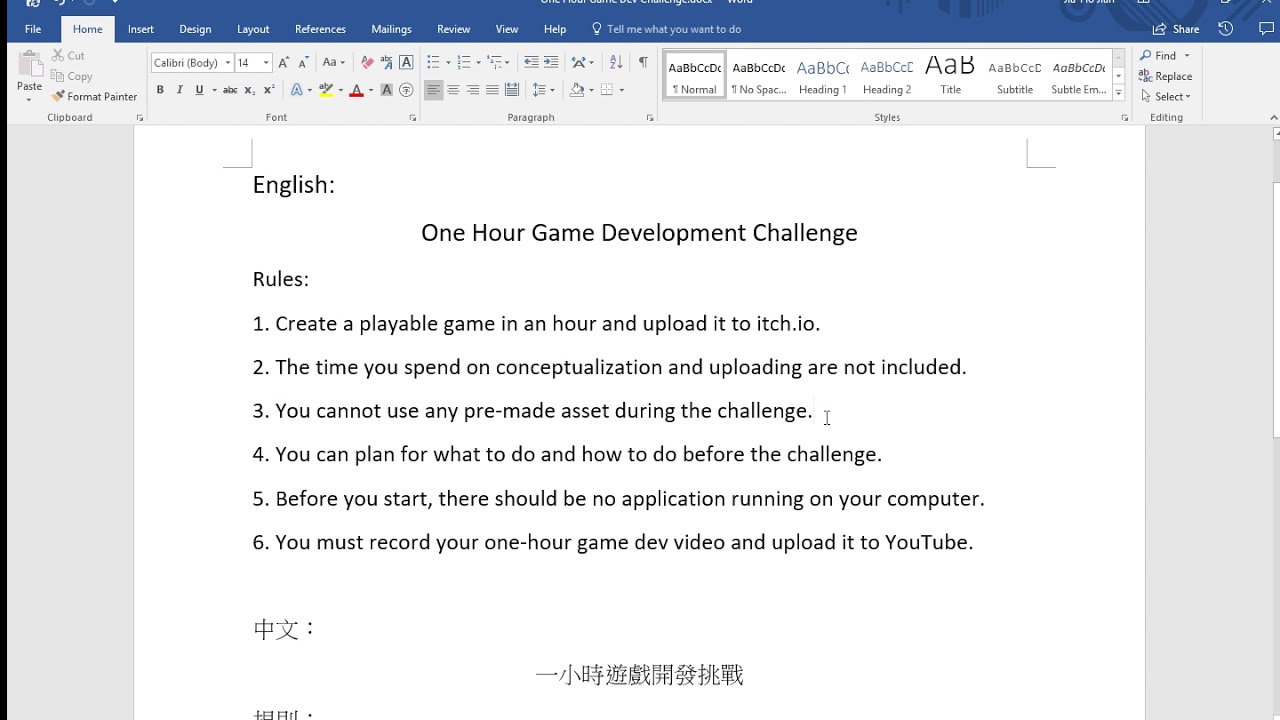Screen dimensions: 1280x720
Task: Click the Replace tool
Action: tap(1166, 76)
